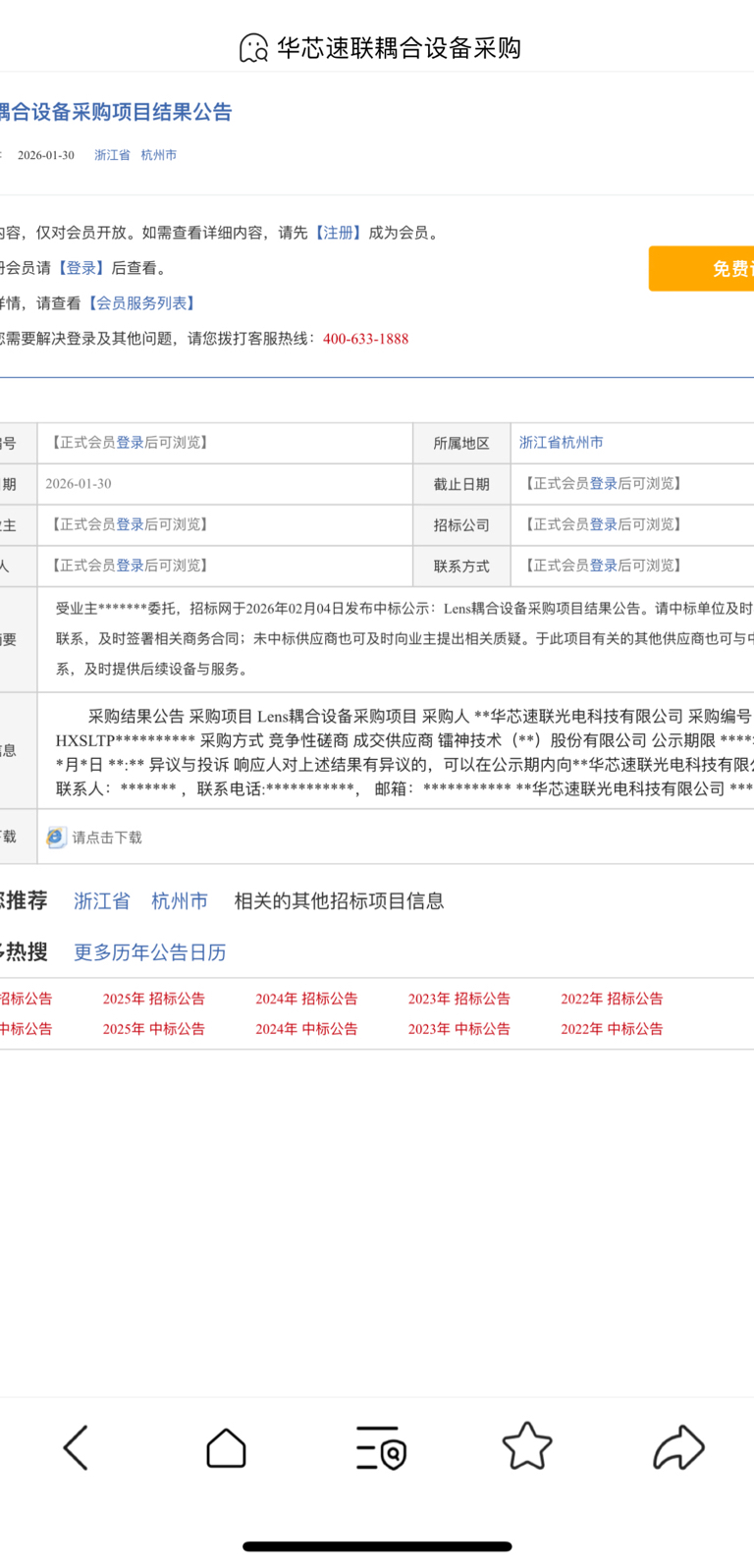This screenshot has width=754, height=1568.
Task: Tap the home icon in bottom bar
Action: [226, 1447]
